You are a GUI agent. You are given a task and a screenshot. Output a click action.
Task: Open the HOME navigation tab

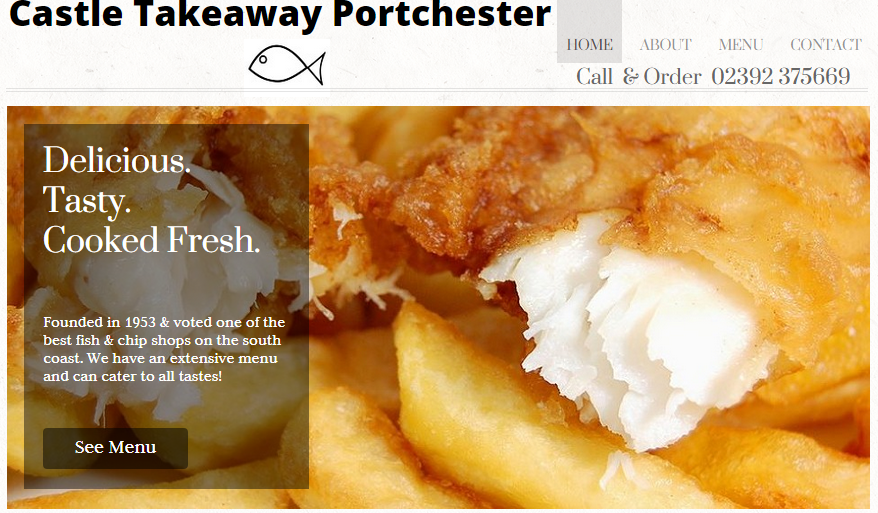tap(589, 44)
